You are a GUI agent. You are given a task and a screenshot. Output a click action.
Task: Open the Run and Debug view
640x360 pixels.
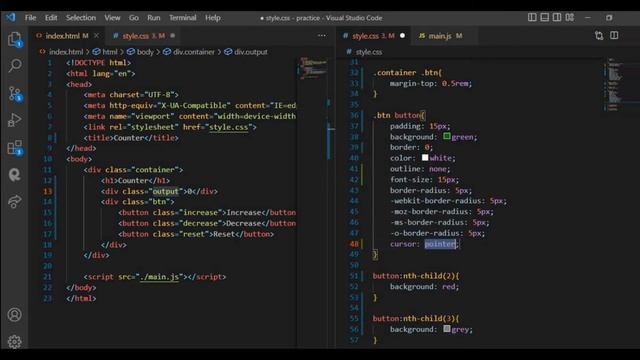point(15,120)
